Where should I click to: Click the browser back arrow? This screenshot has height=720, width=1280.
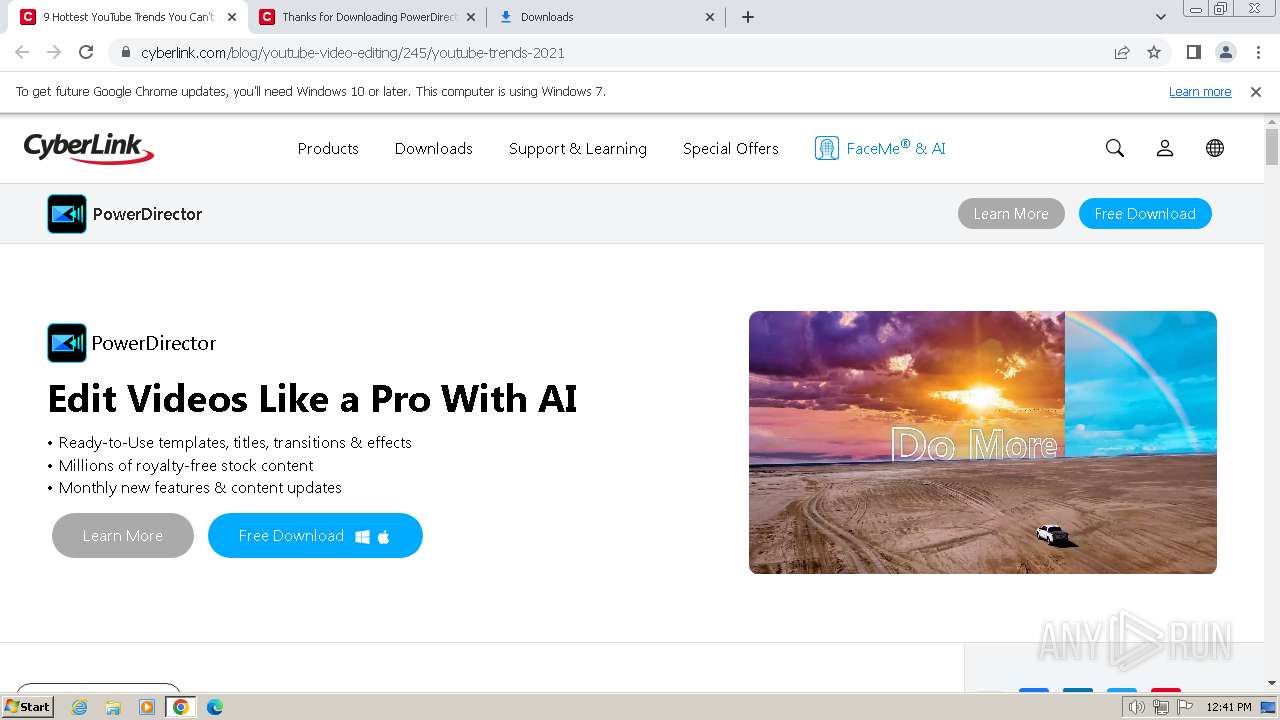pos(22,53)
